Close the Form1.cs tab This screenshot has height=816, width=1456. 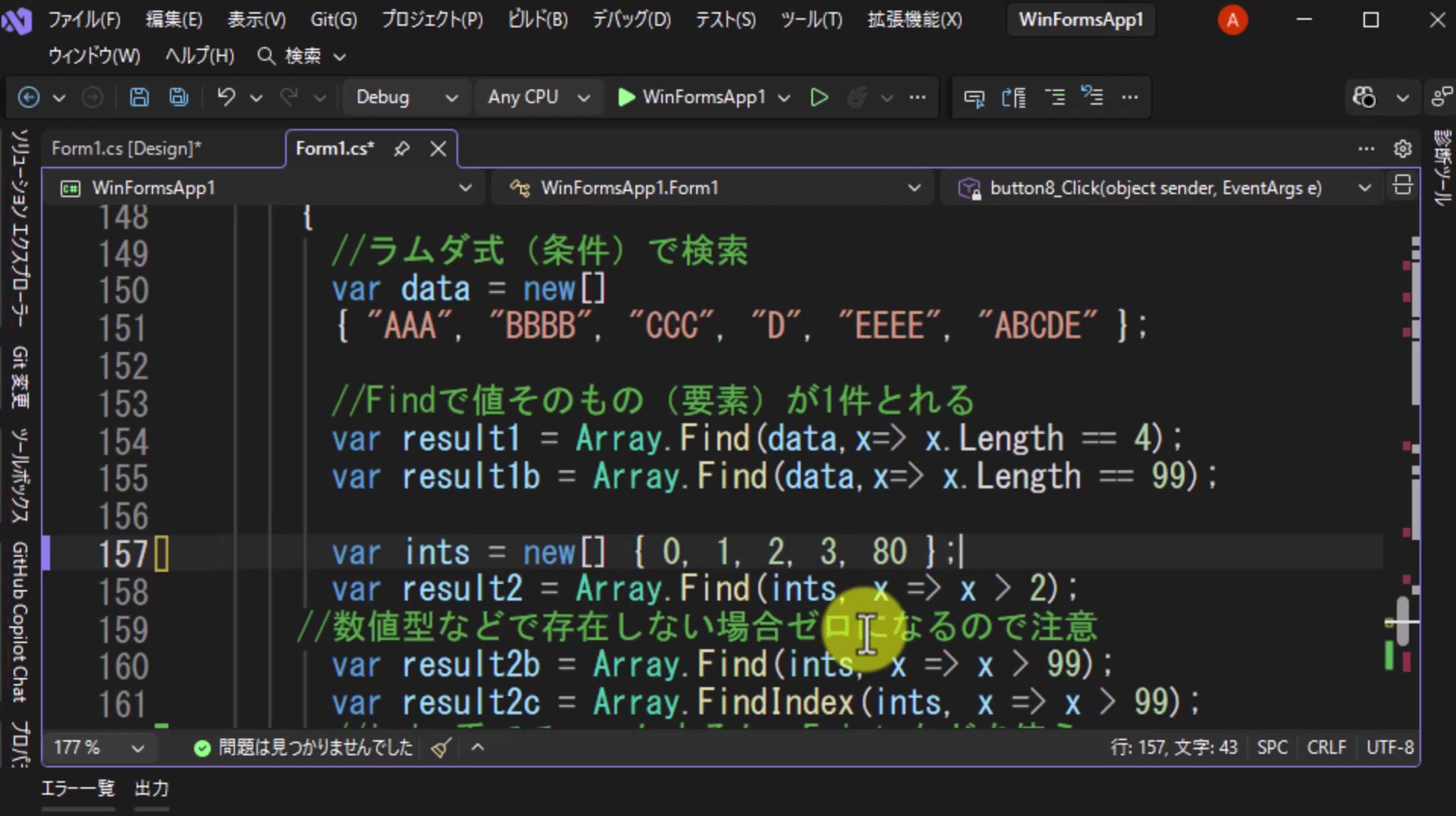pos(438,149)
